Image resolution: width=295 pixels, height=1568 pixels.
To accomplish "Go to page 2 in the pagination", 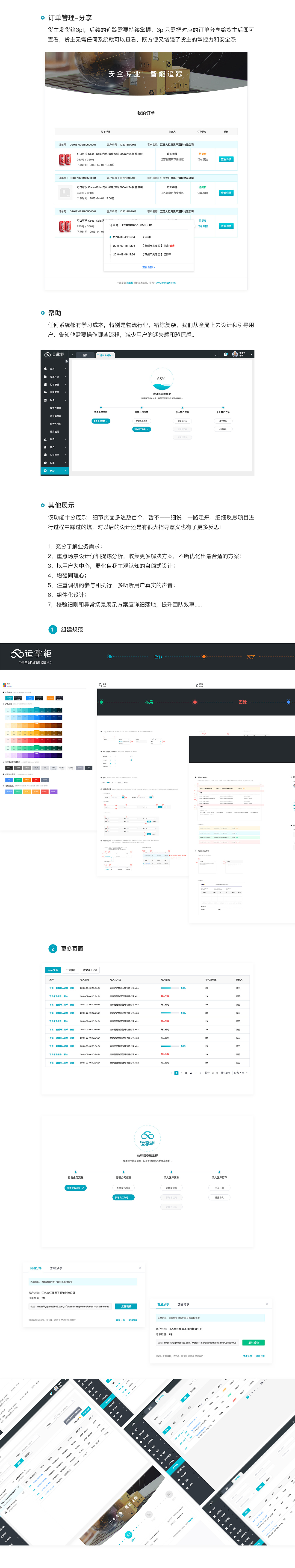I will coord(181,1073).
